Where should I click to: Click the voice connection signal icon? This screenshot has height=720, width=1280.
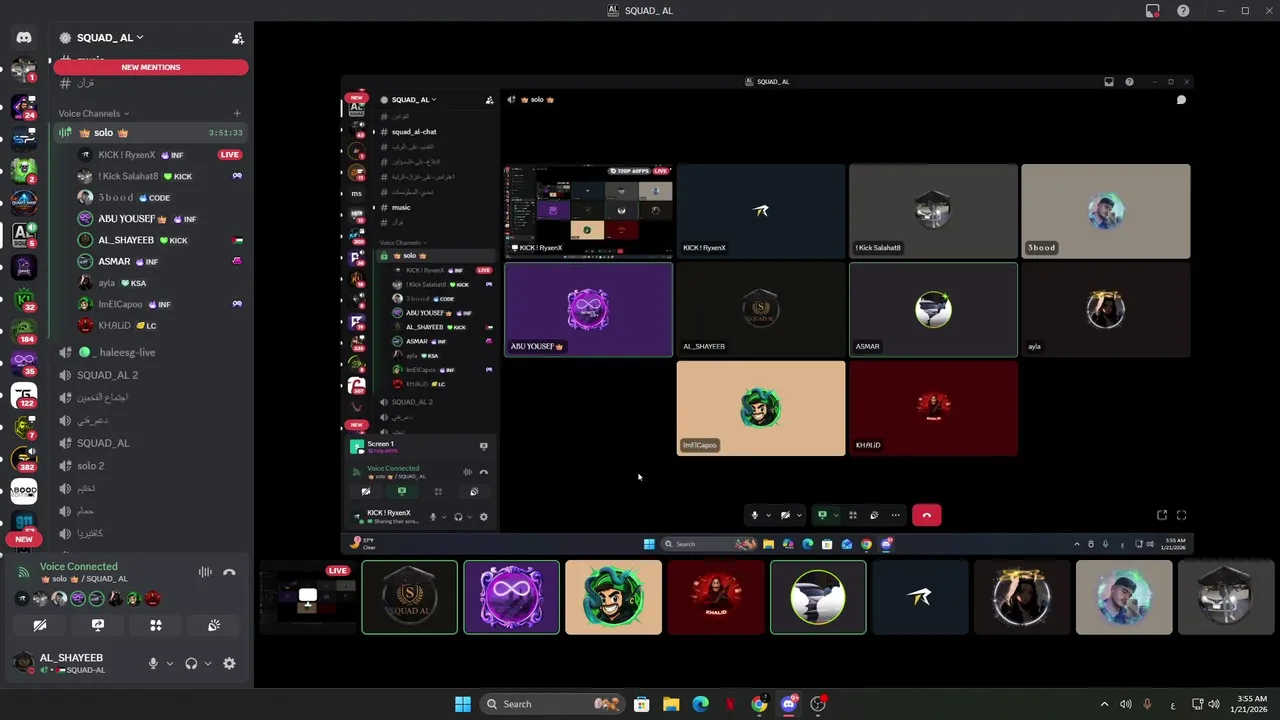coord(23,572)
